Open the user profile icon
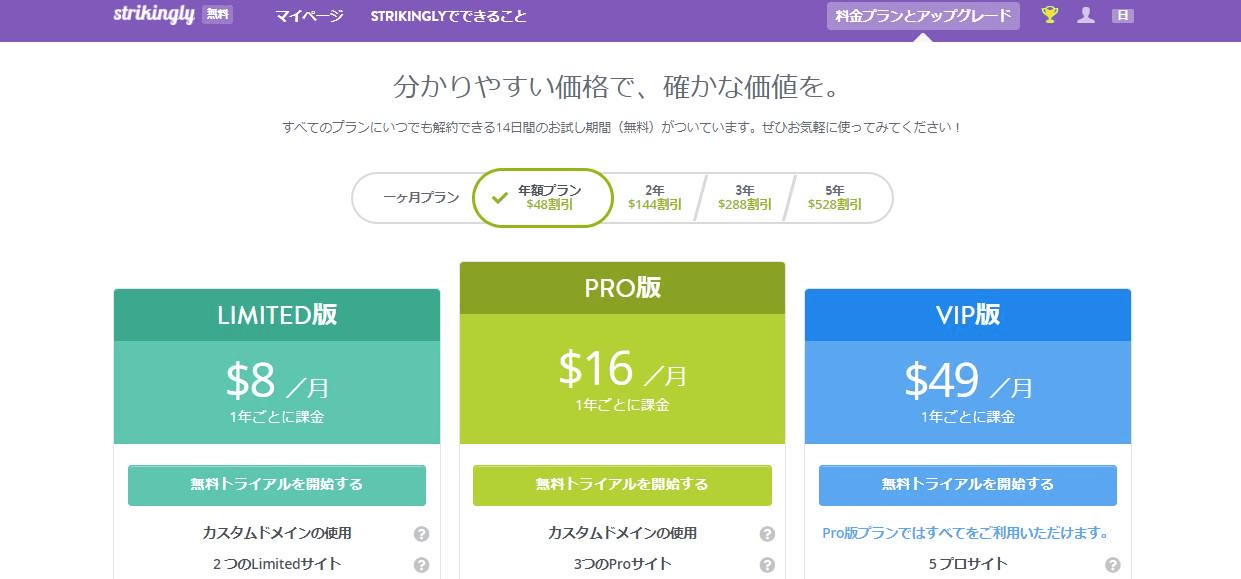 point(1085,15)
